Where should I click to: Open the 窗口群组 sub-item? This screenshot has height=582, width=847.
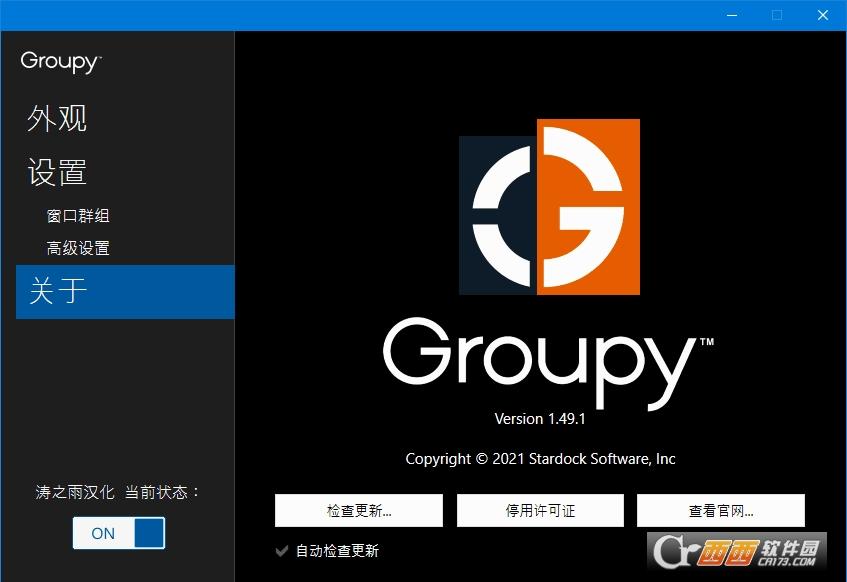[78, 216]
